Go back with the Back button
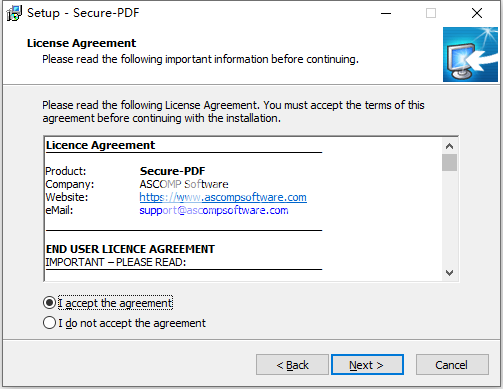This screenshot has height=389, width=503. tap(292, 365)
